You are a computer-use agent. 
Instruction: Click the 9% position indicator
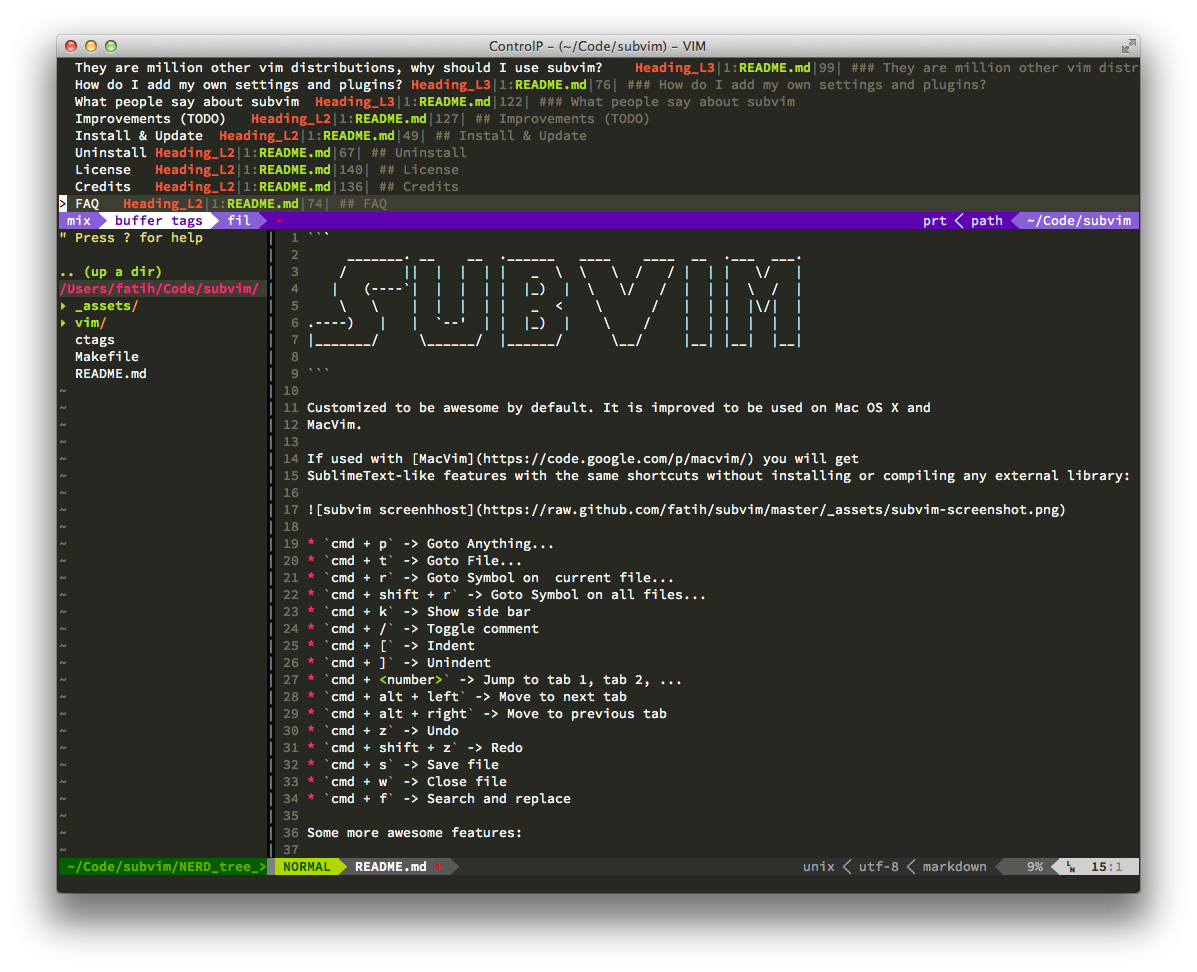pyautogui.click(x=1034, y=867)
